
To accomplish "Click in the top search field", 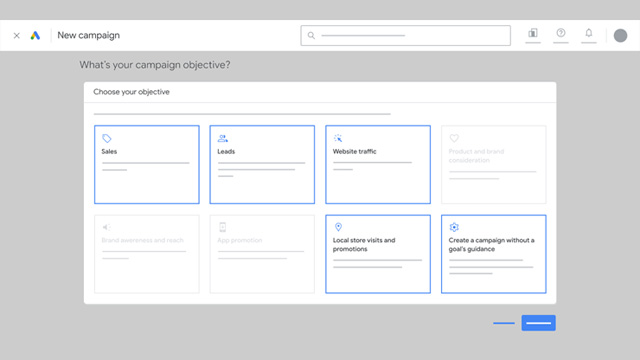I will point(406,36).
